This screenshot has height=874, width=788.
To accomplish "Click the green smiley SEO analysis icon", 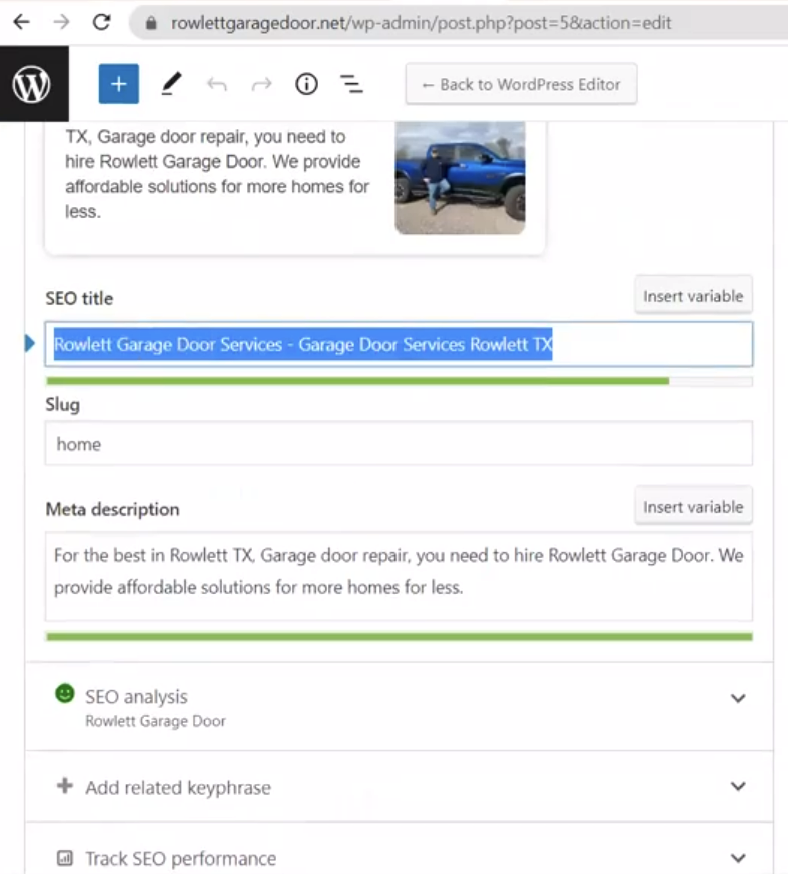I will click(x=65, y=693).
